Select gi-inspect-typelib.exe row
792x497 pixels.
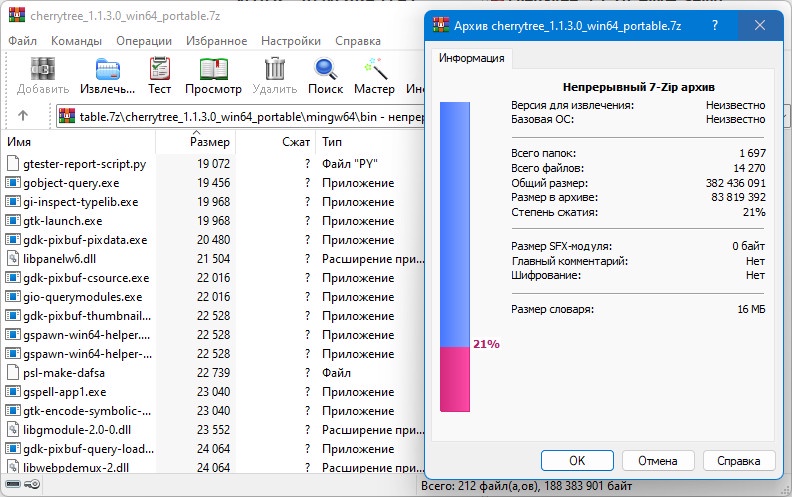click(x=213, y=202)
